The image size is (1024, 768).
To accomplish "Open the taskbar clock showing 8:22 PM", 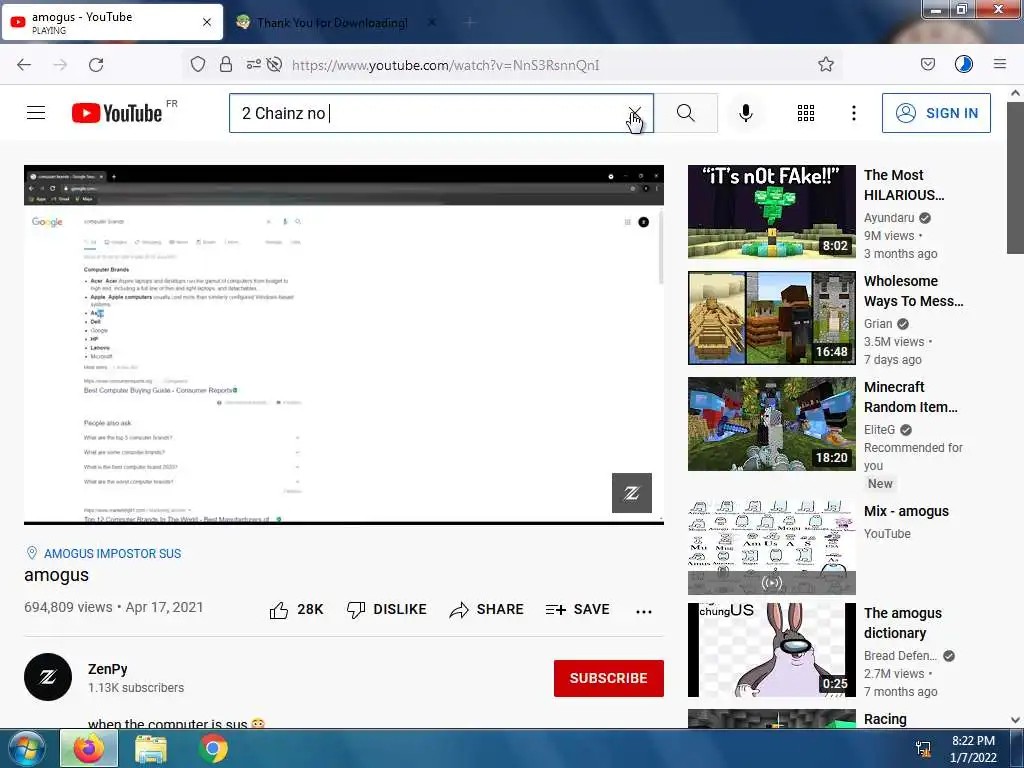I will (x=973, y=749).
